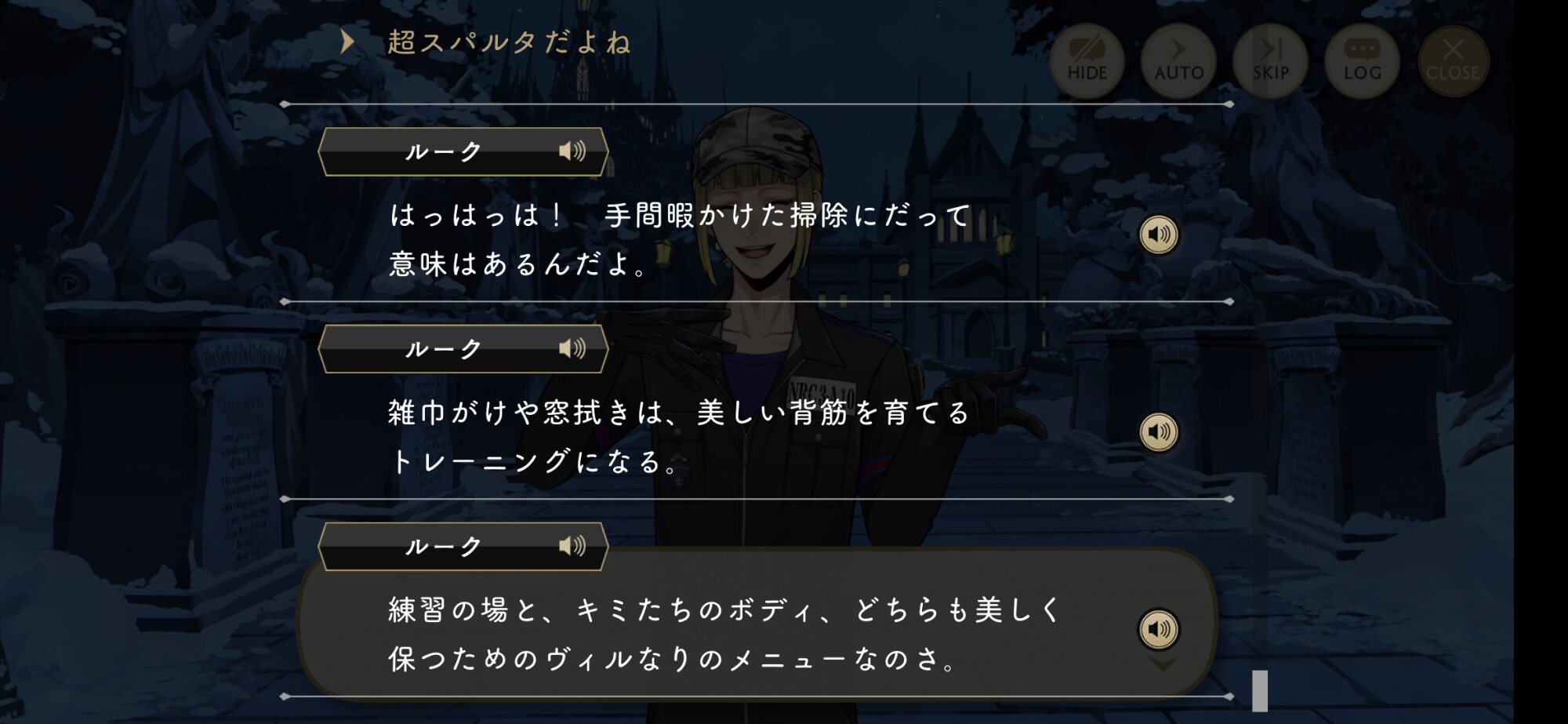Open the LOG button

[x=1362, y=60]
